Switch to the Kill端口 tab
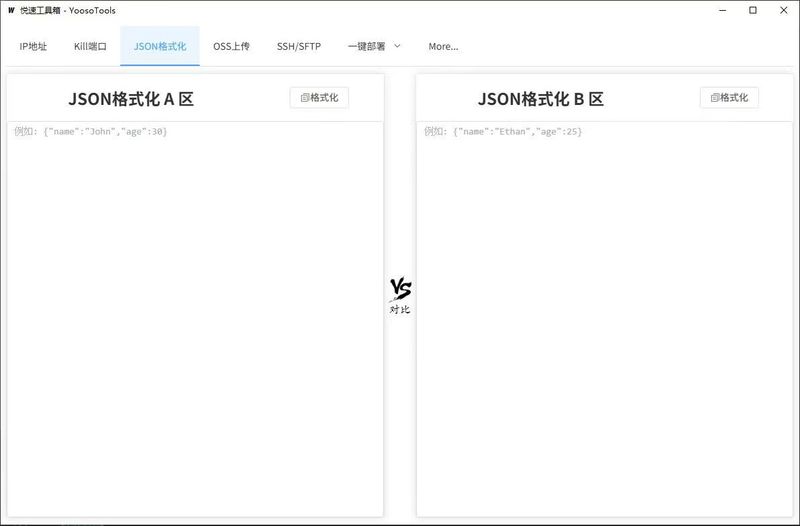This screenshot has width=800, height=526. tap(90, 46)
